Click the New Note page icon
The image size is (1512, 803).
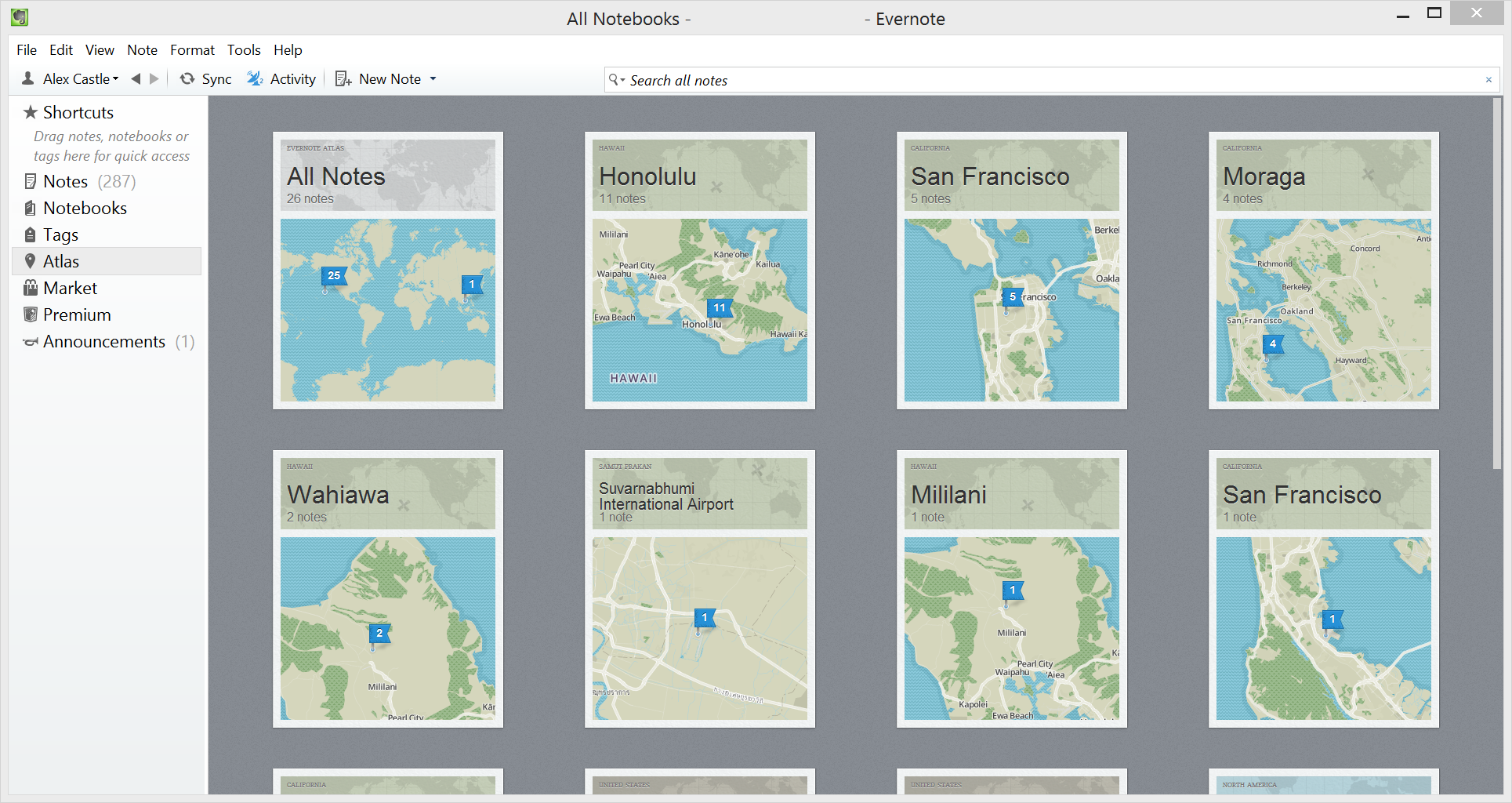[343, 78]
